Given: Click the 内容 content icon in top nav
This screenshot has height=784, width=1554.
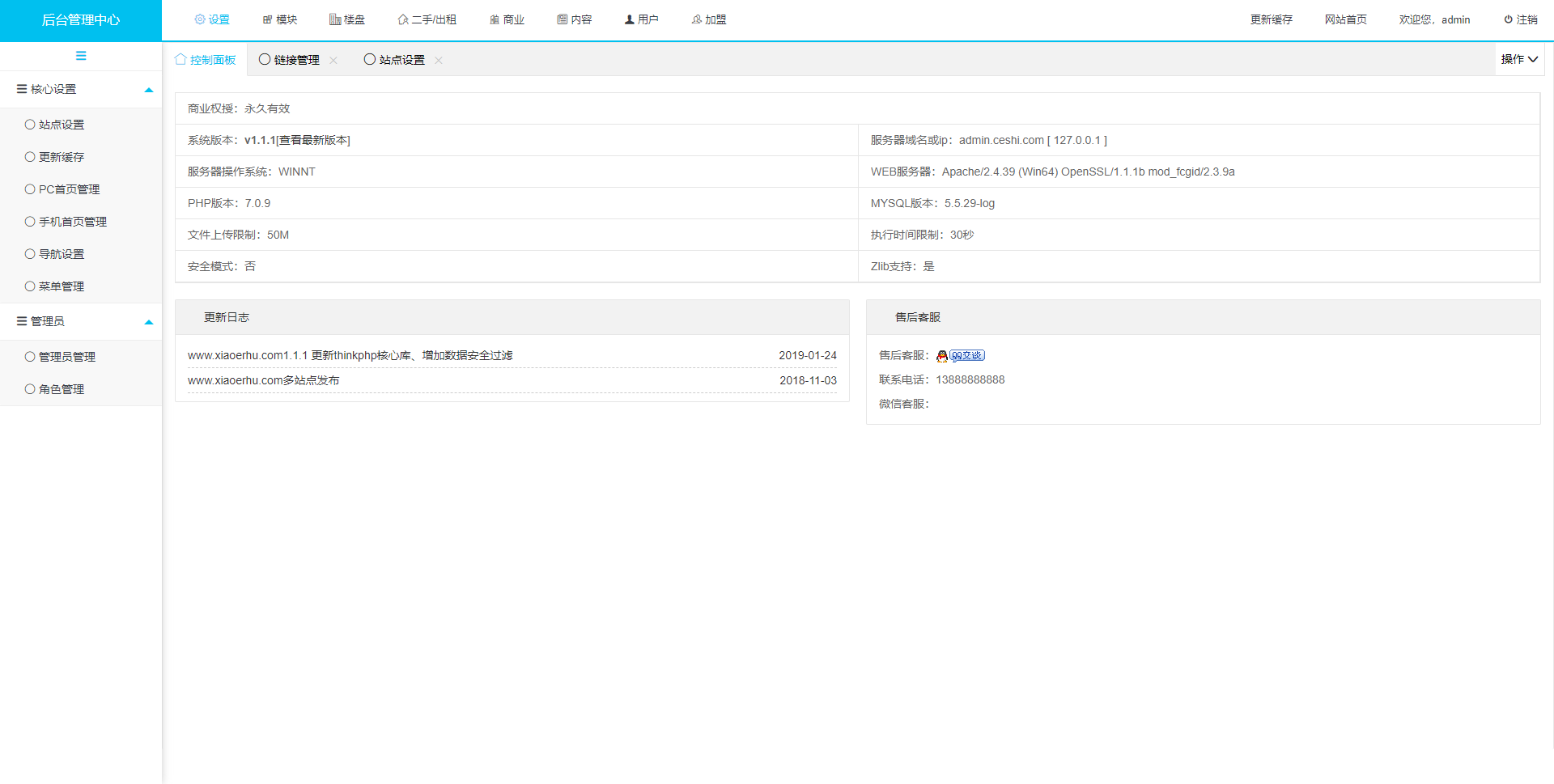Looking at the screenshot, I should click(562, 19).
